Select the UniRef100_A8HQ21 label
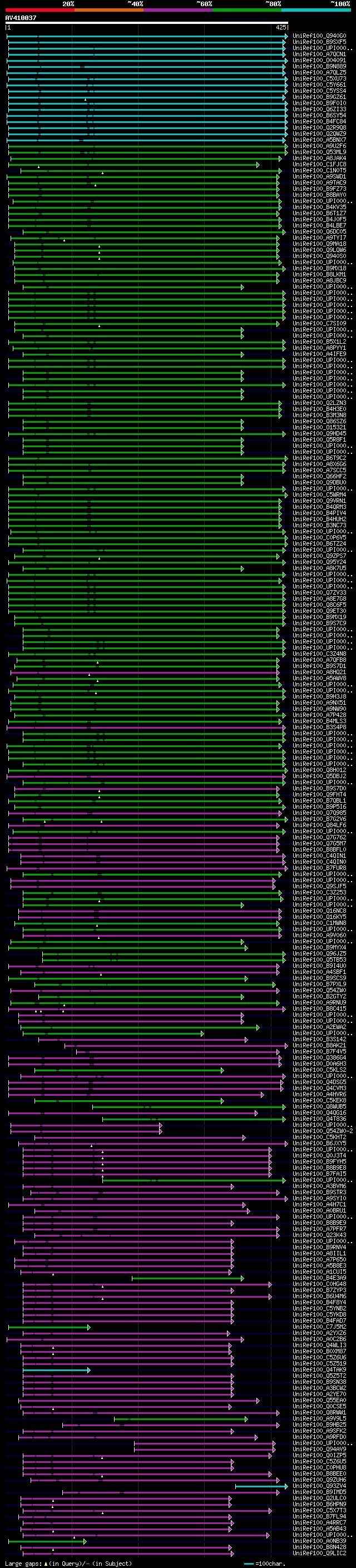 (x=319, y=672)
